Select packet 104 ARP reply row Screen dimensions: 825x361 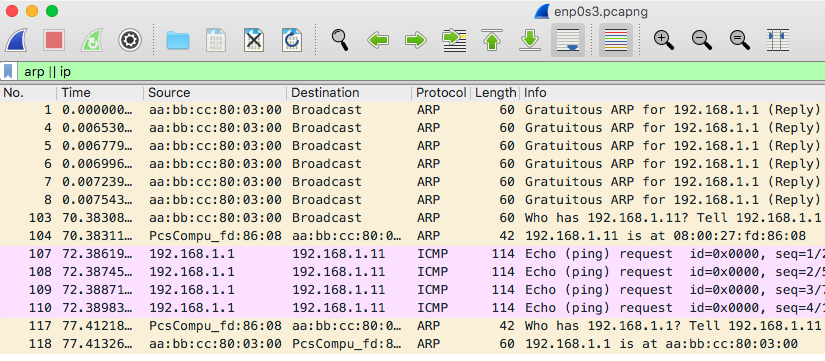coord(412,236)
